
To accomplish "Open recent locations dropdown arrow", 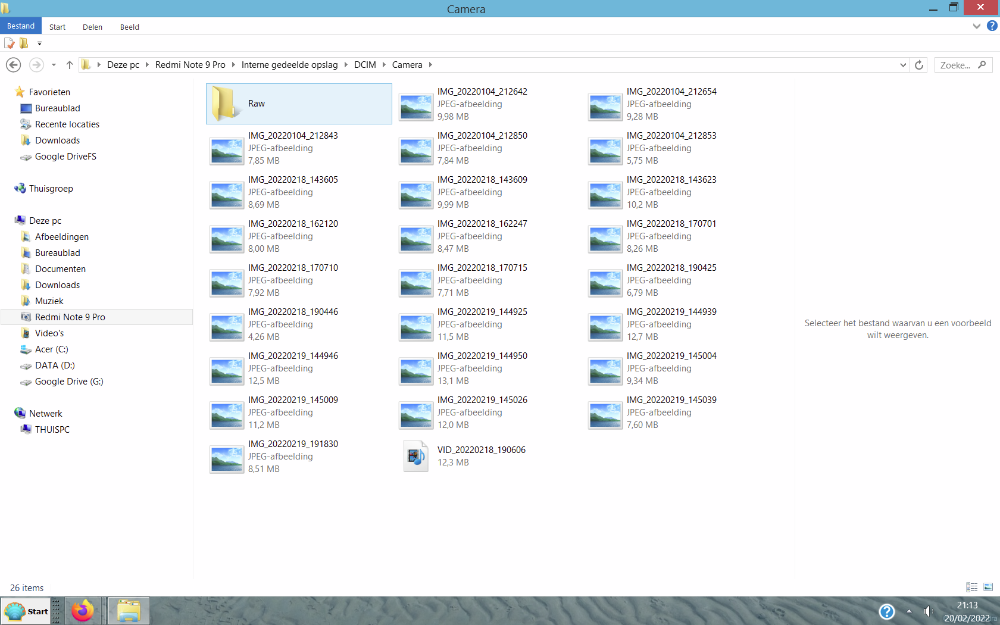I will tap(53, 64).
